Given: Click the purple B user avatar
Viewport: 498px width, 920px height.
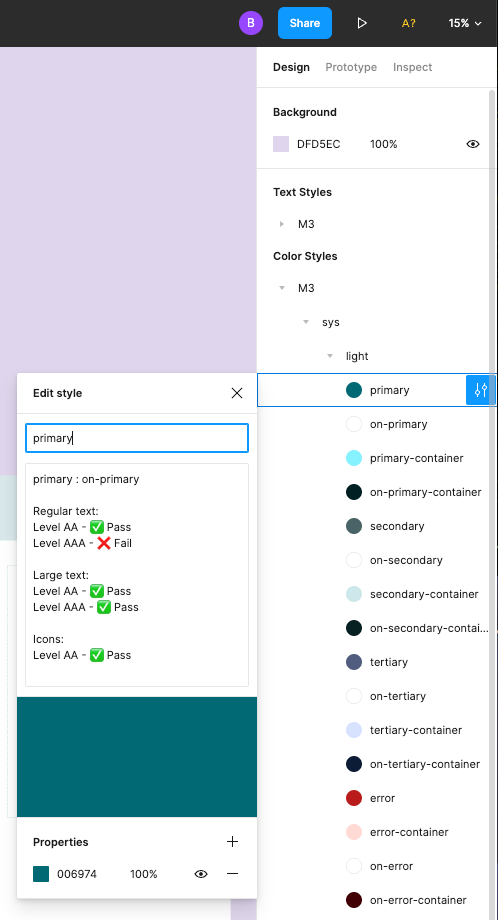Looking at the screenshot, I should 250,23.
